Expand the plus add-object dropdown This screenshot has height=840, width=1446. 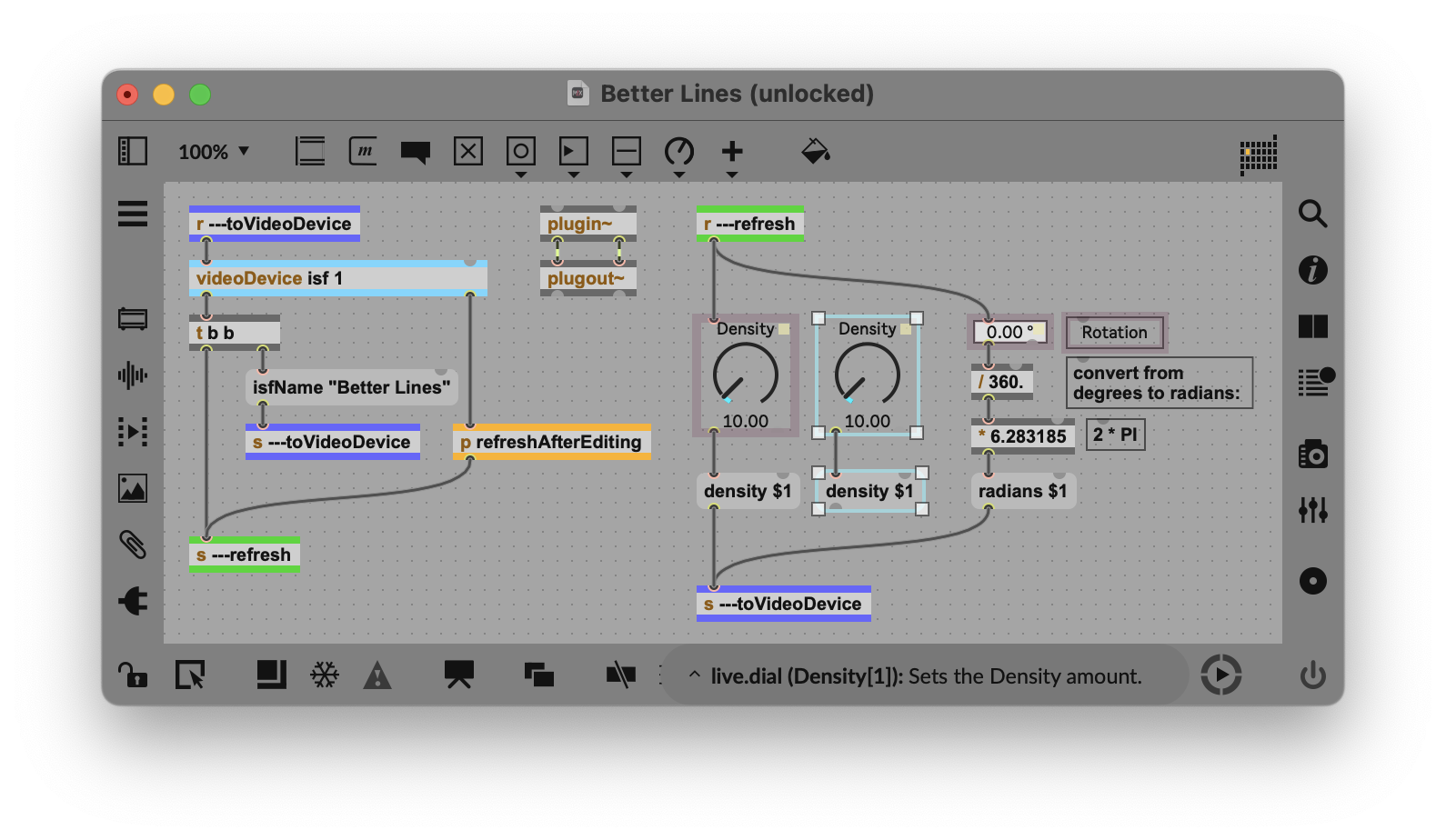coord(732,153)
